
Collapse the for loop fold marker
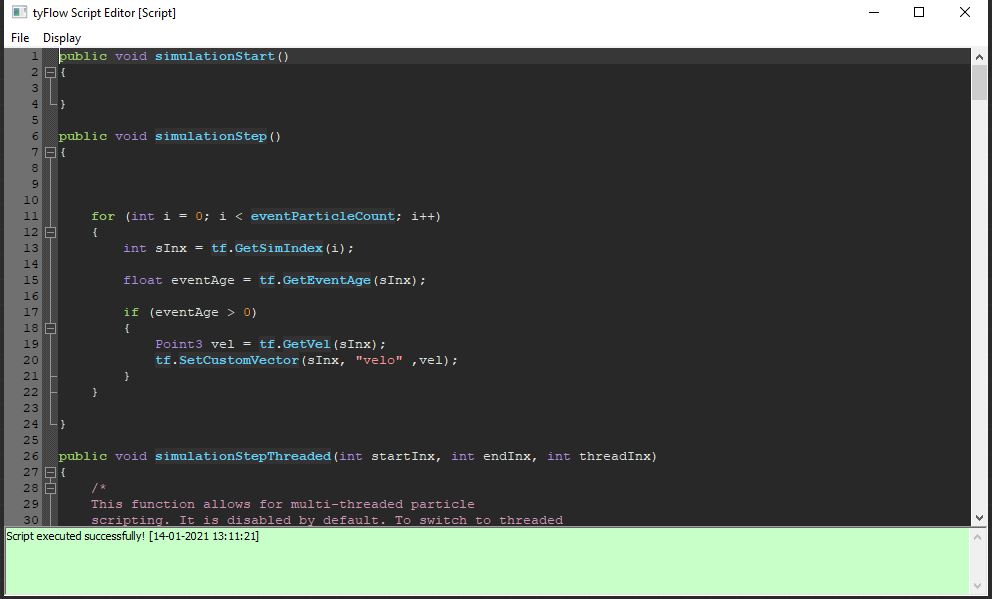(50, 232)
